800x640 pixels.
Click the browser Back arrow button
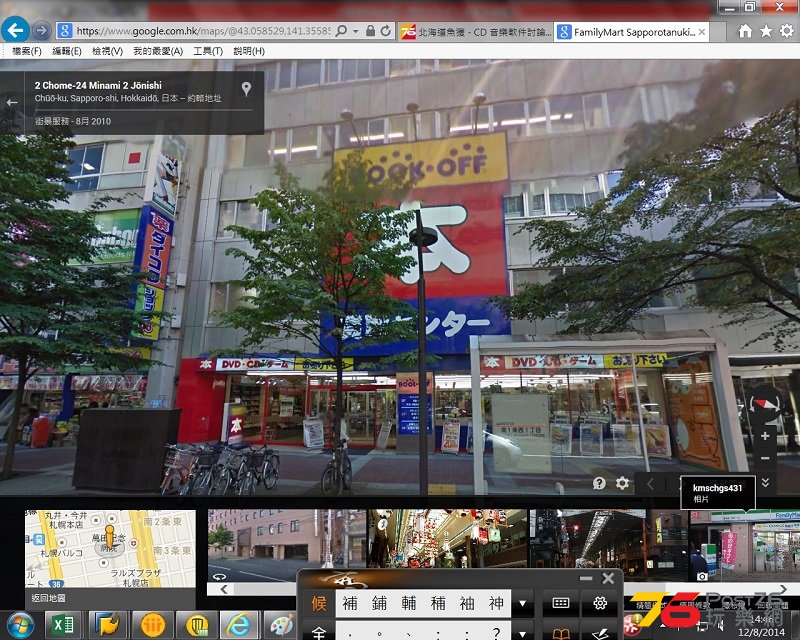click(x=15, y=31)
